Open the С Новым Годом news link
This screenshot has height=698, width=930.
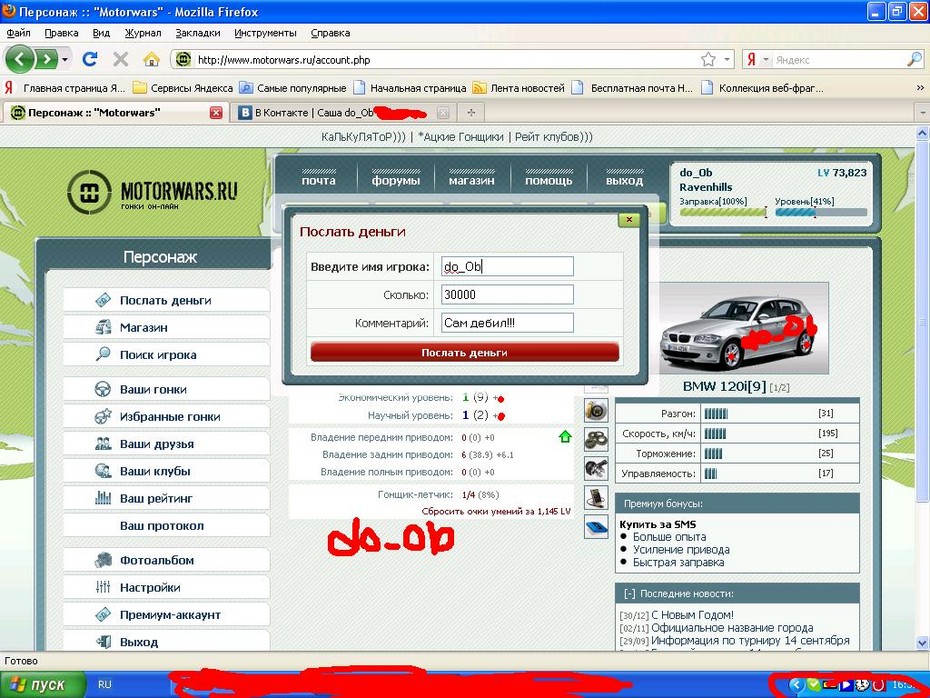[692, 615]
